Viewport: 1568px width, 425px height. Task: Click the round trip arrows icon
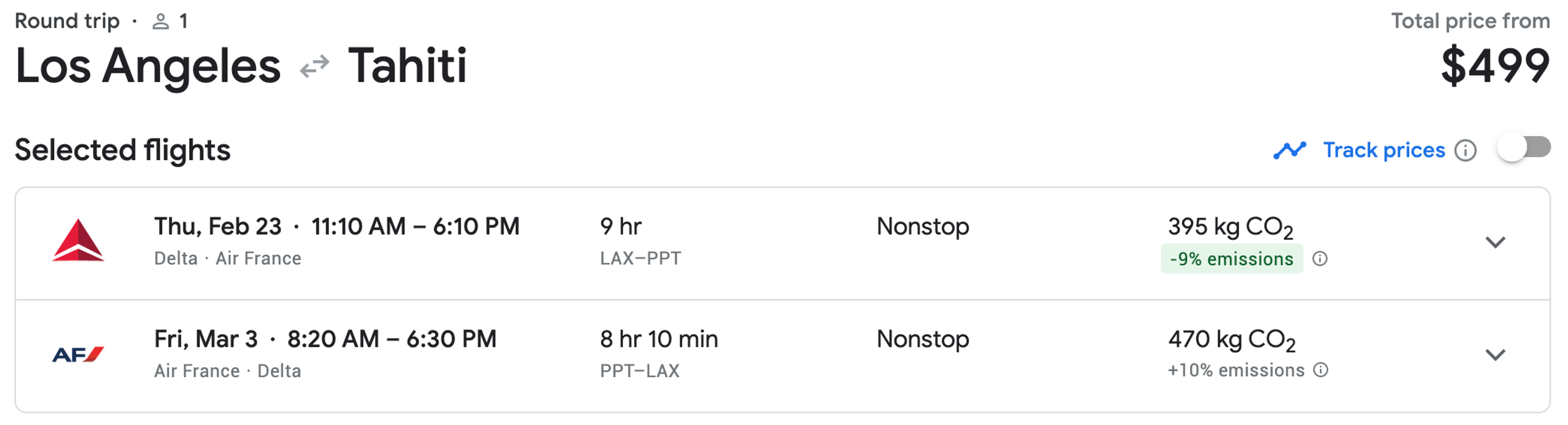point(315,67)
